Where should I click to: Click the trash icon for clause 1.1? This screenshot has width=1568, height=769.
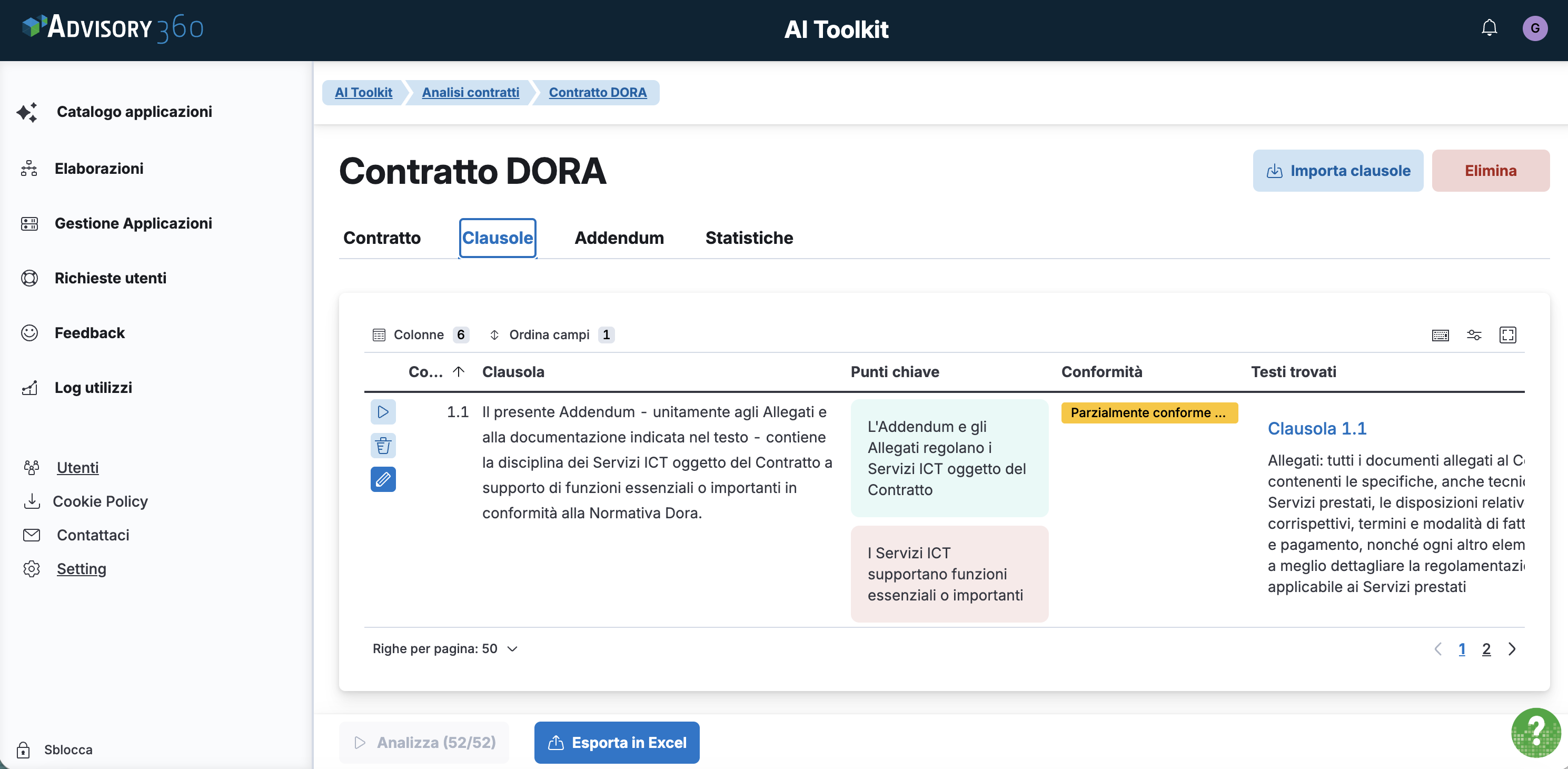(383, 446)
